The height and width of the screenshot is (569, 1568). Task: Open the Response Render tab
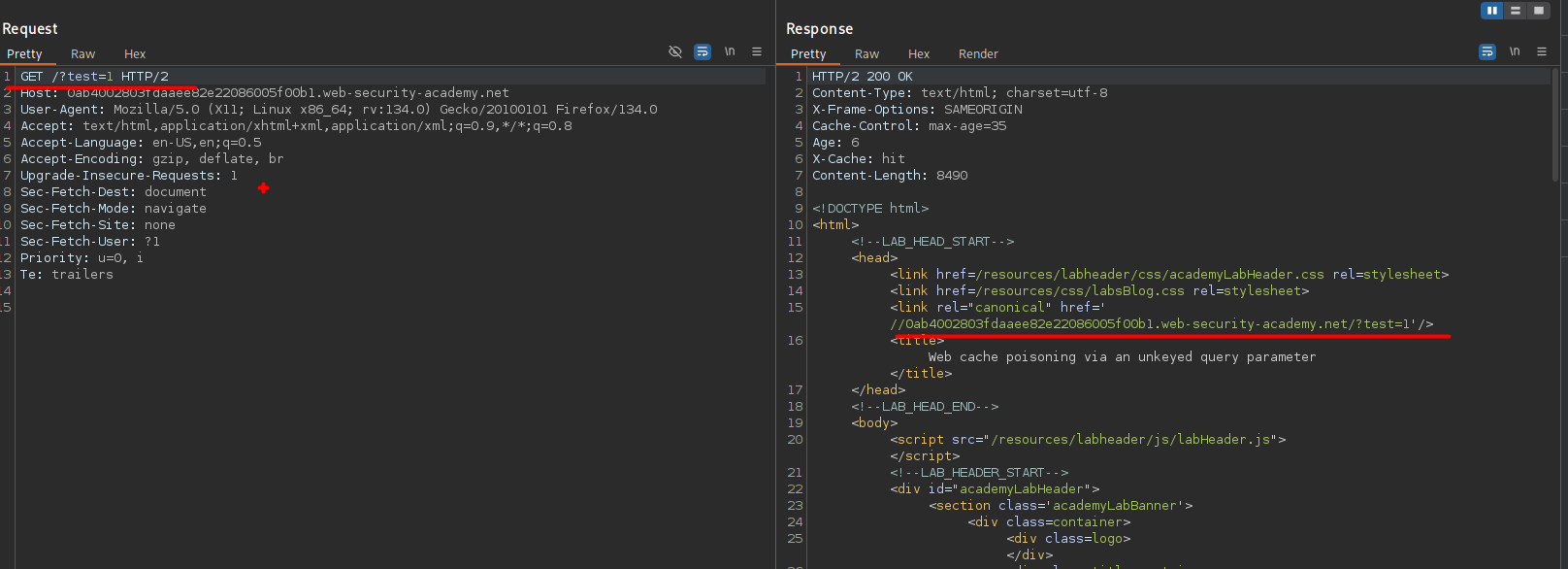point(978,54)
